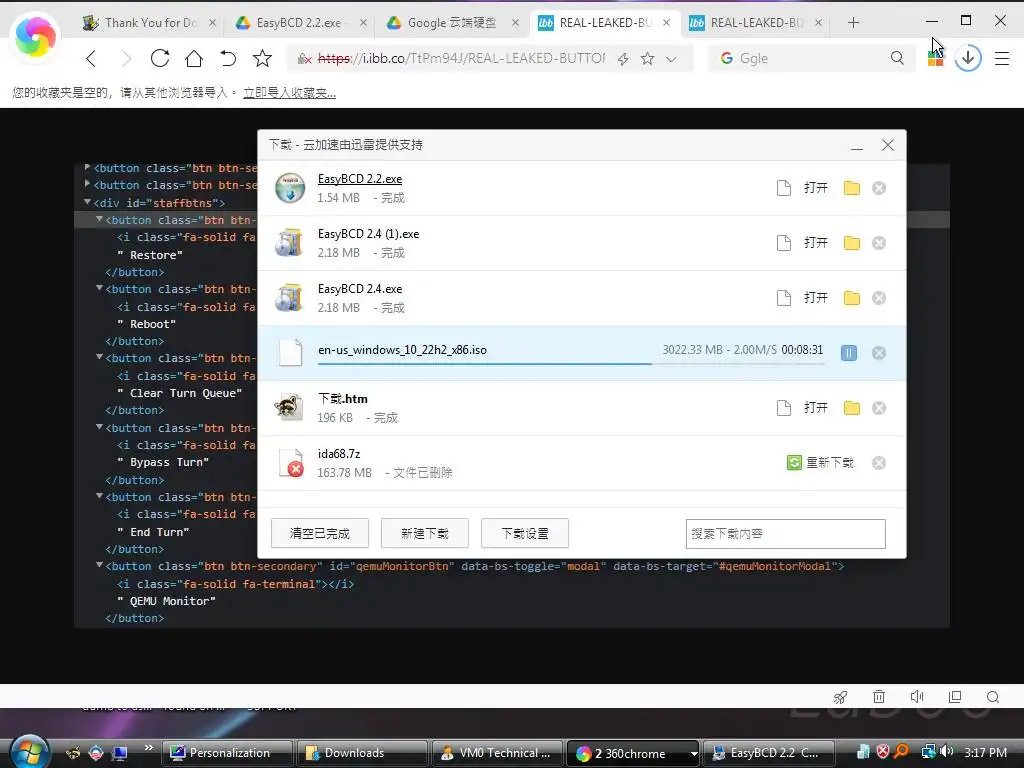Click the search magnifier icon
Image resolution: width=1024 pixels, height=768 pixels.
897,58
